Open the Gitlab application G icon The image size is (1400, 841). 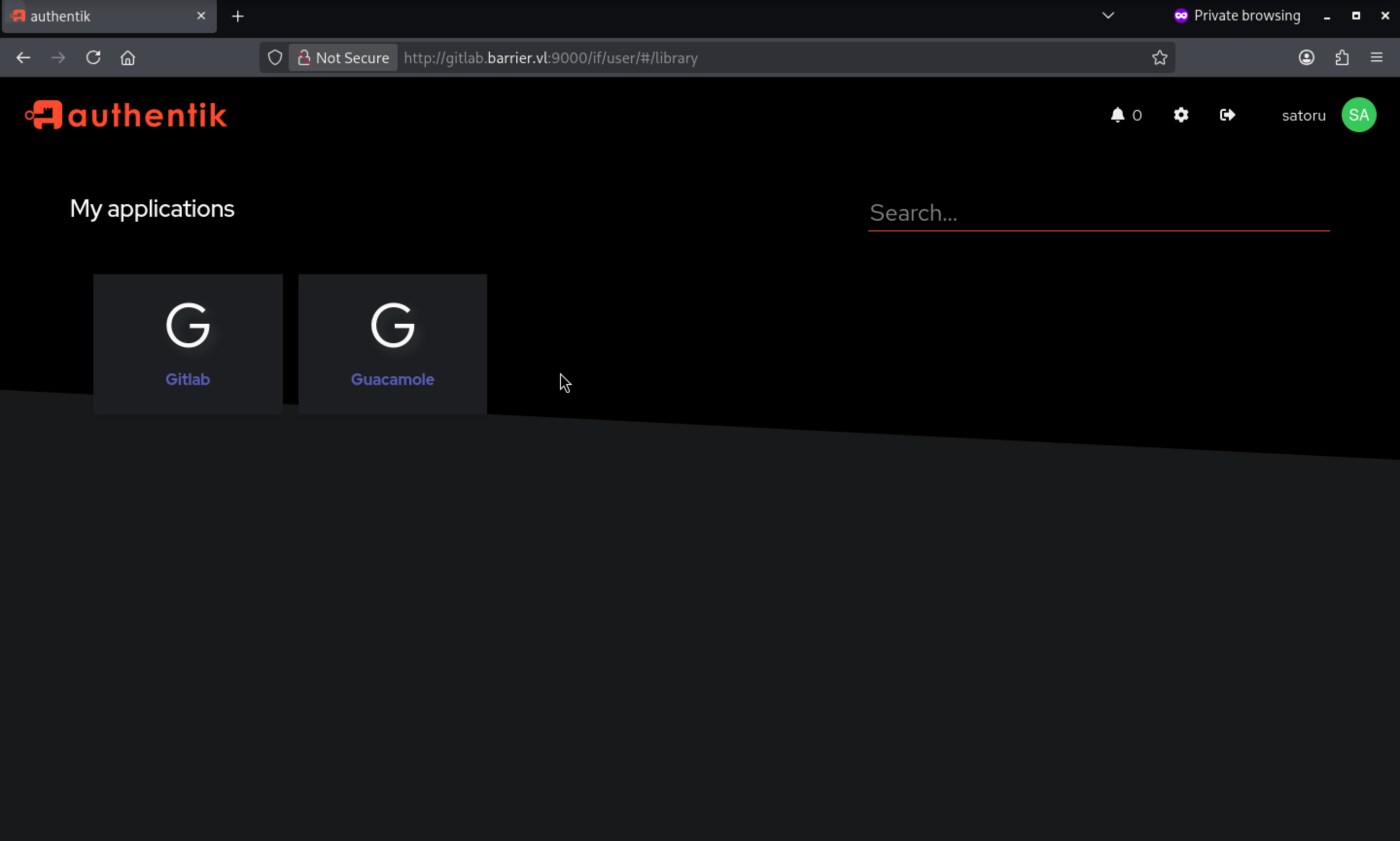[x=188, y=325]
